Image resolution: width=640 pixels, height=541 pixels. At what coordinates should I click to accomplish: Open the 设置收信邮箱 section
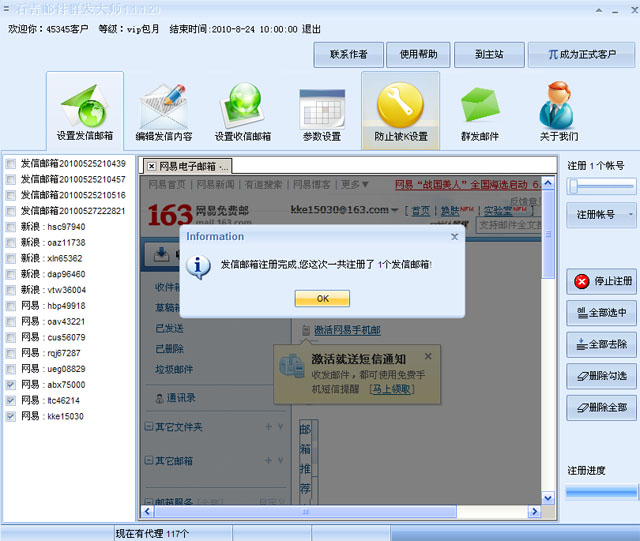tap(243, 111)
